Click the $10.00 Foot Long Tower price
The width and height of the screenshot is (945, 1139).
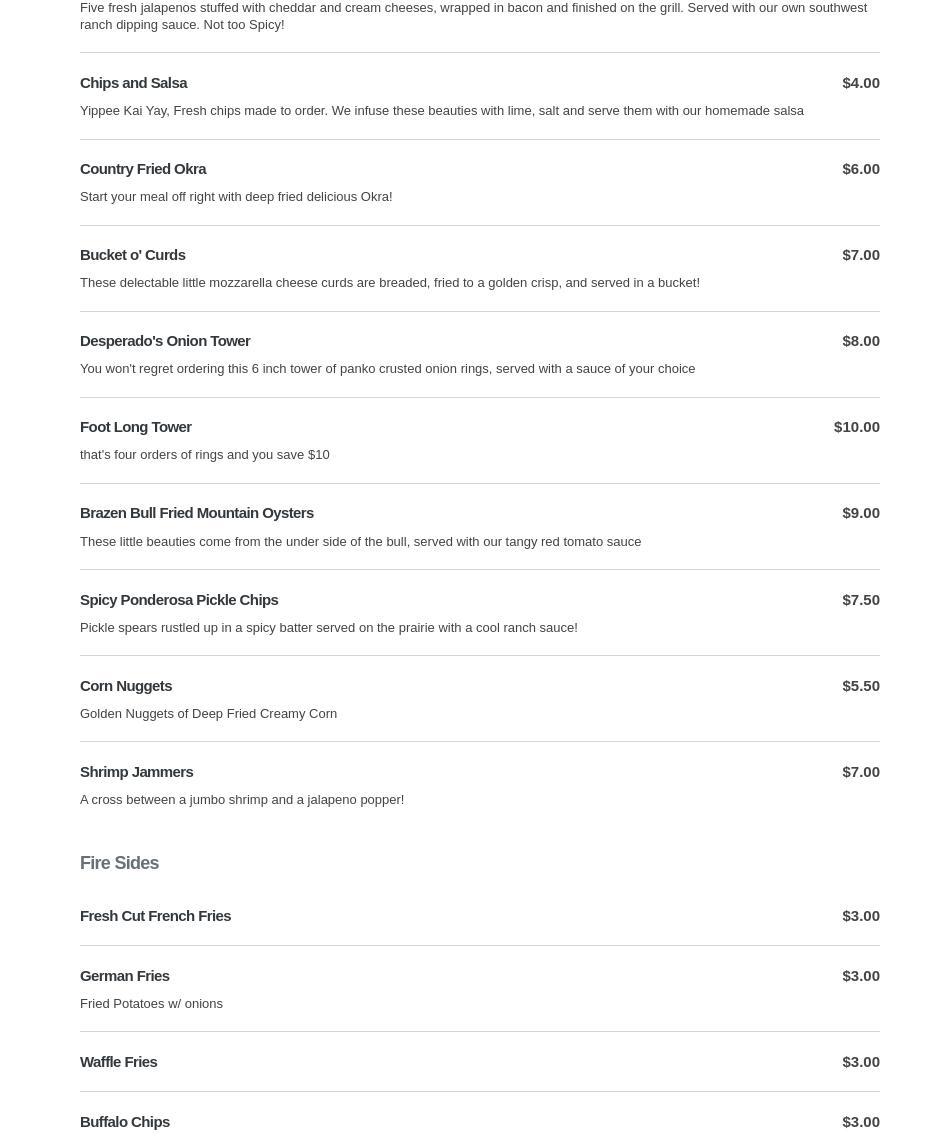[x=856, y=427]
